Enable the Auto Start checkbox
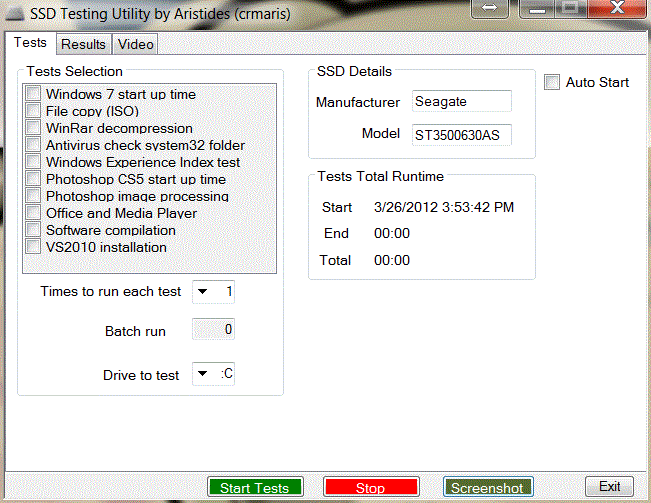Viewport: 651px width, 503px height. (552, 82)
